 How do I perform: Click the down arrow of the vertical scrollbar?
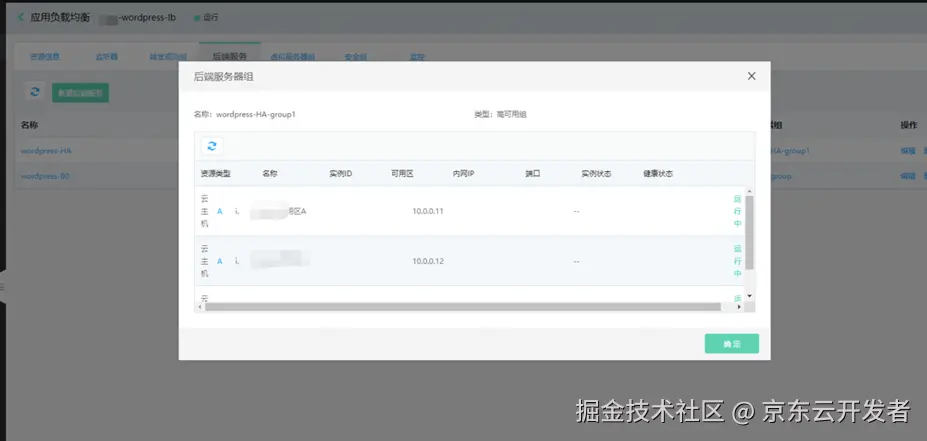749,296
